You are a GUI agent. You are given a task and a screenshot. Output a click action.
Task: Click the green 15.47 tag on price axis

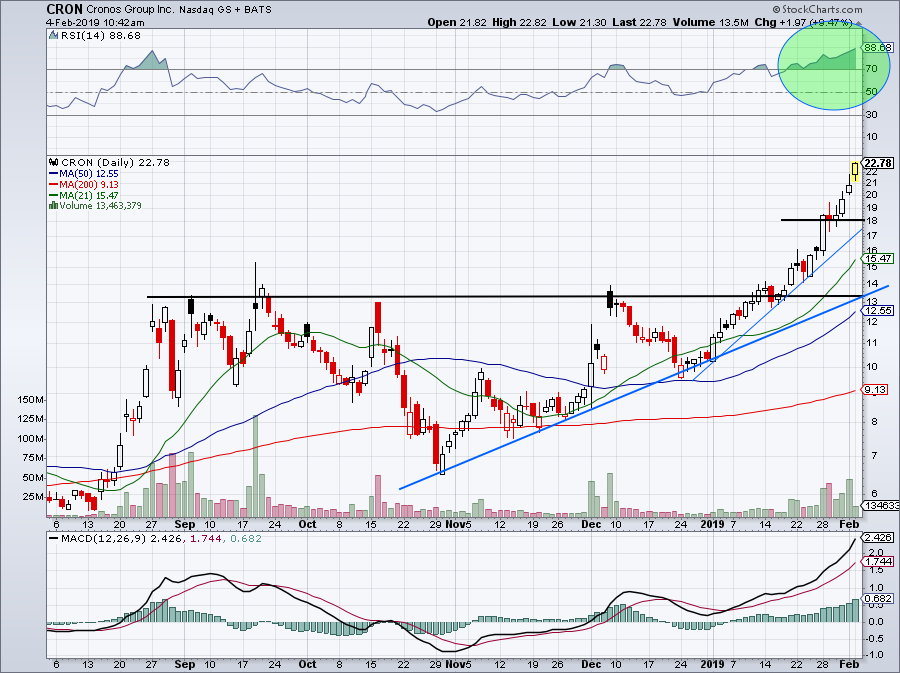[878, 259]
